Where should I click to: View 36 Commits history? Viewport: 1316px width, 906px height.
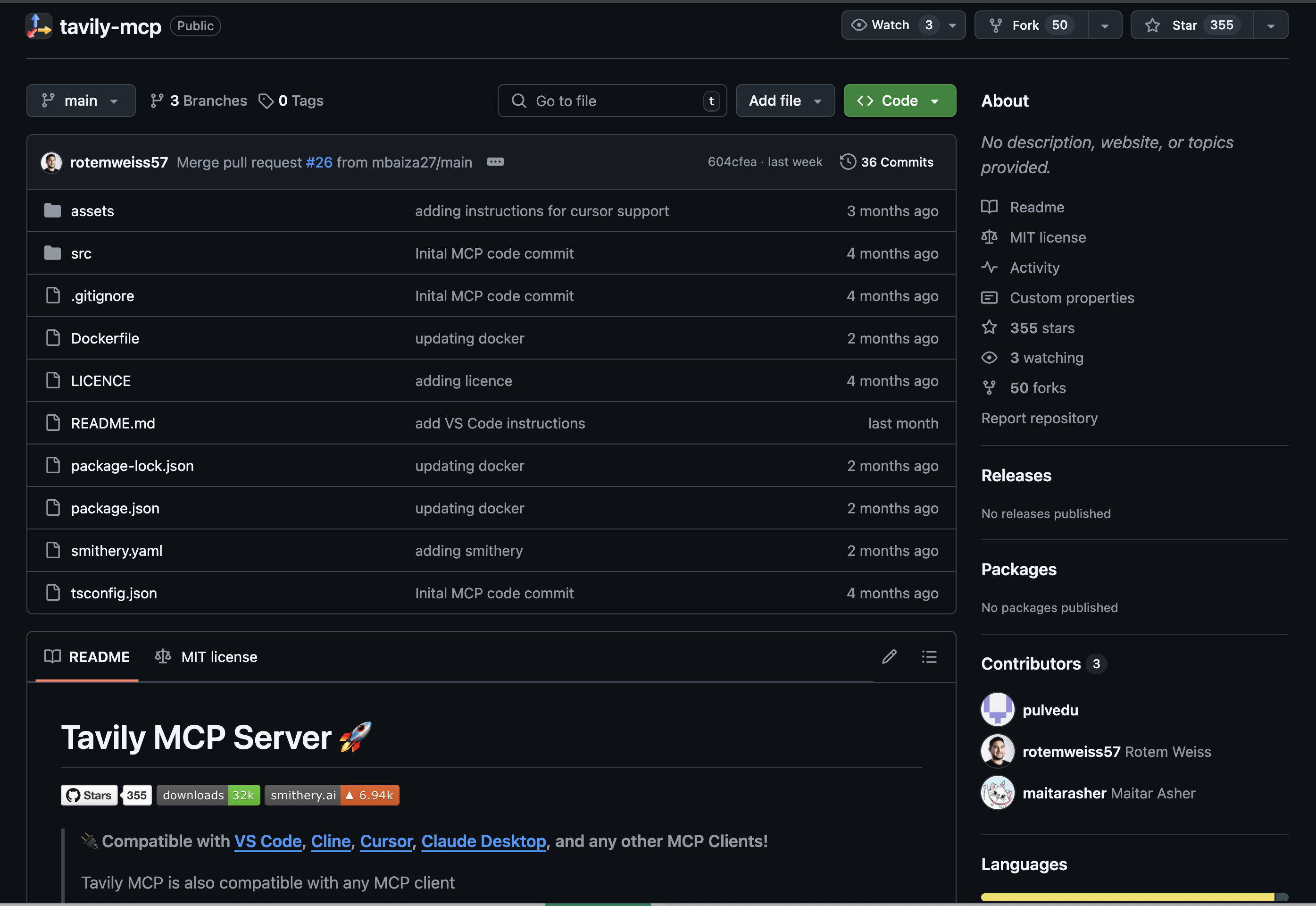pos(887,162)
